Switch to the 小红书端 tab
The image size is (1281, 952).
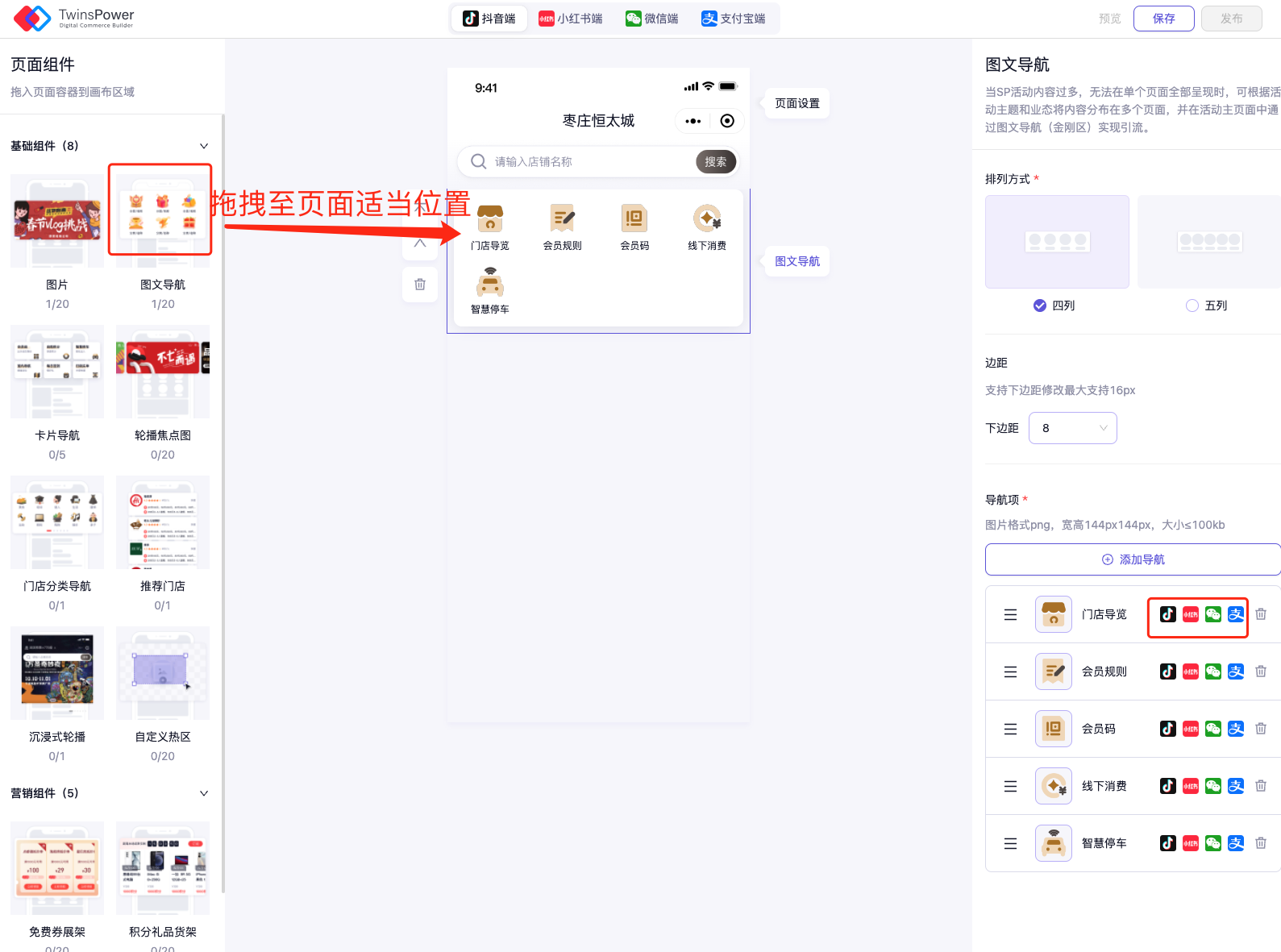(571, 19)
